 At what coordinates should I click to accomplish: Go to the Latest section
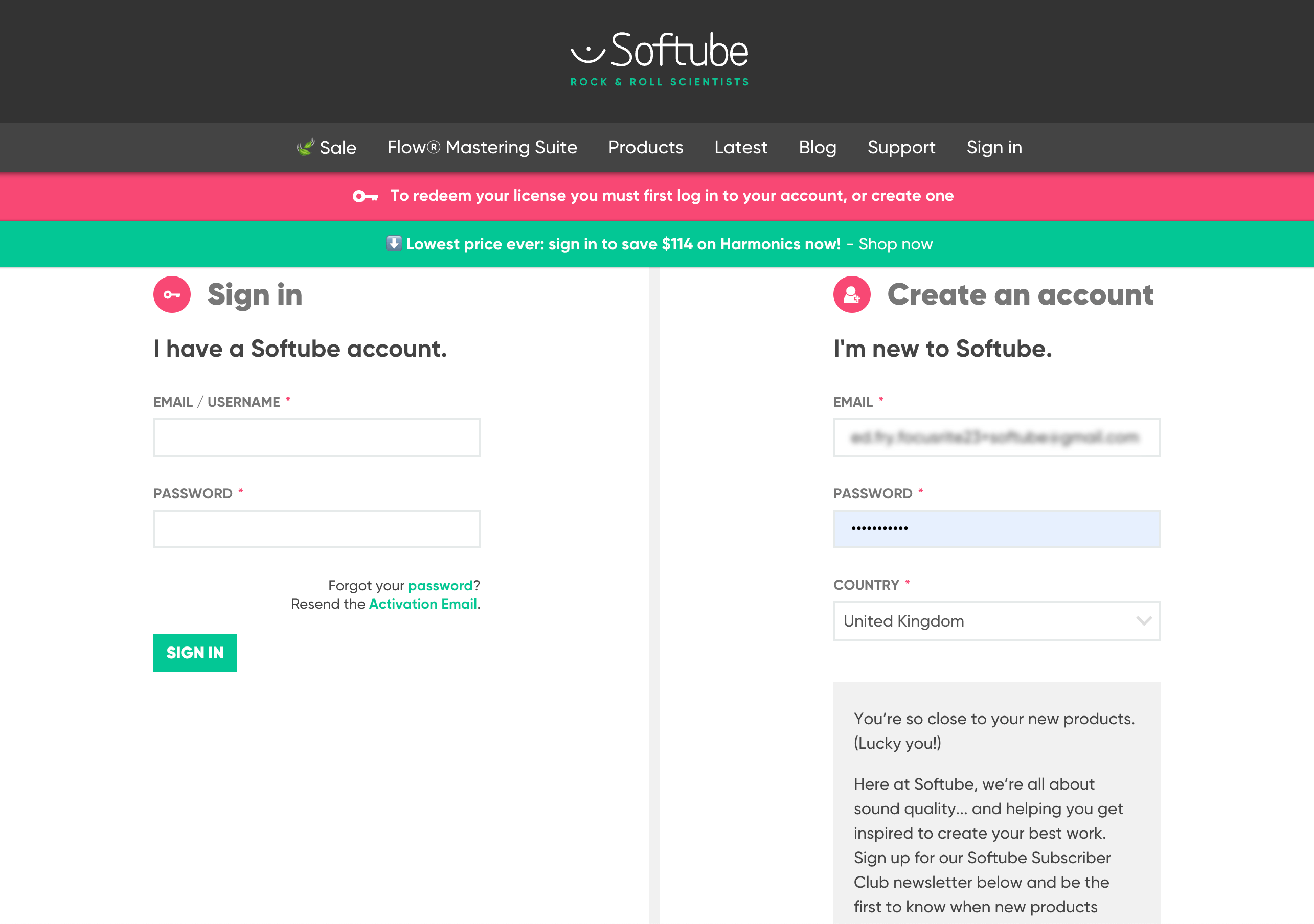coord(740,147)
